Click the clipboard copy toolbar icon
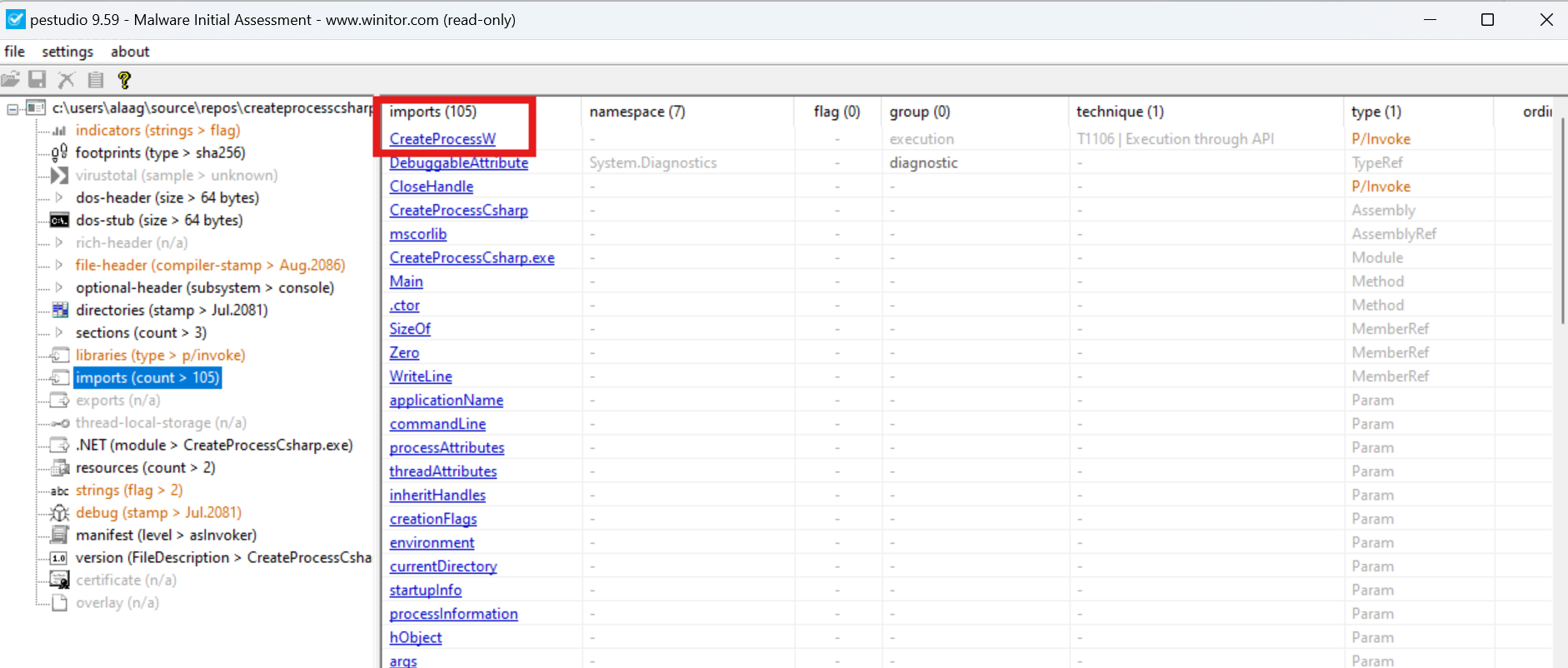 [x=96, y=80]
